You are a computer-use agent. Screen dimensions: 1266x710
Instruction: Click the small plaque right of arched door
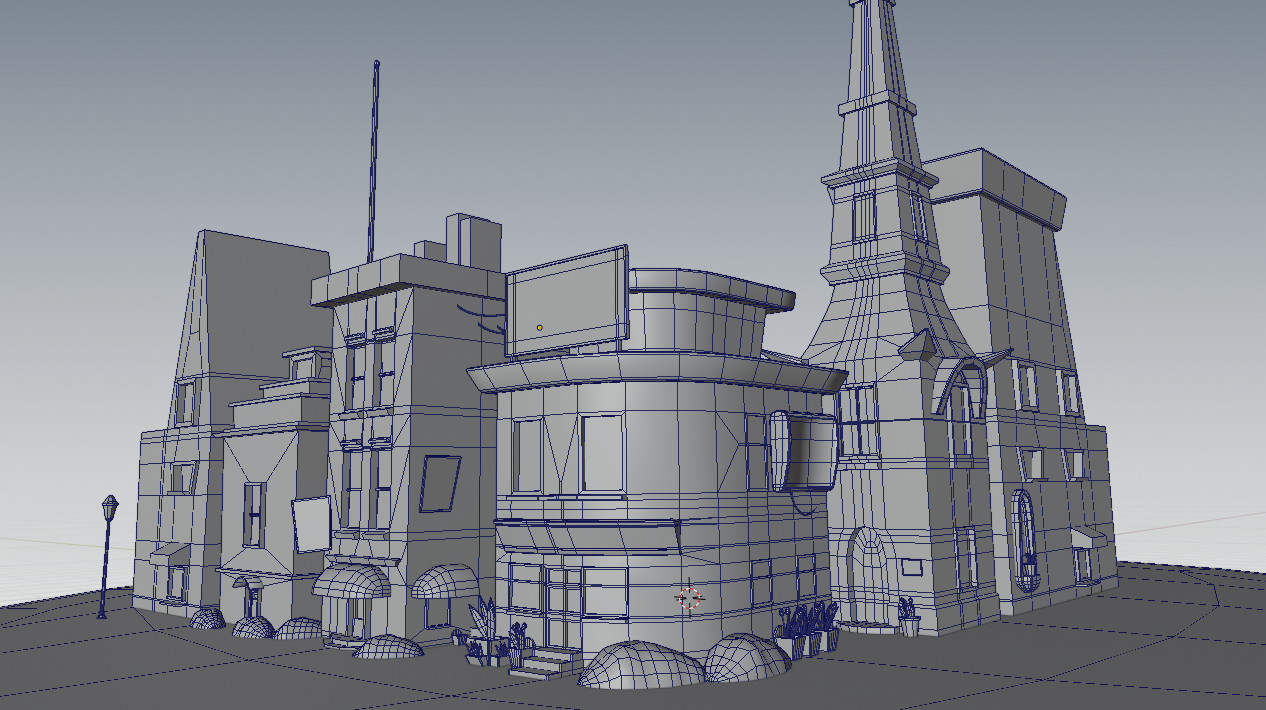pyautogui.click(x=911, y=567)
